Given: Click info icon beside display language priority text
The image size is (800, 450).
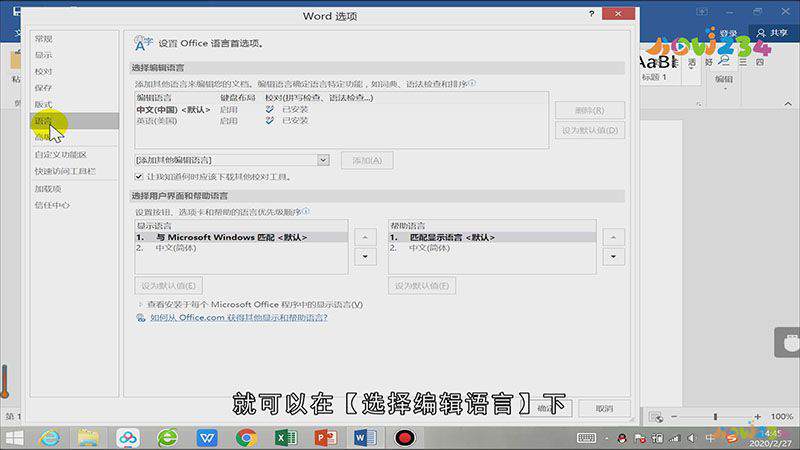Looking at the screenshot, I should click(x=306, y=211).
